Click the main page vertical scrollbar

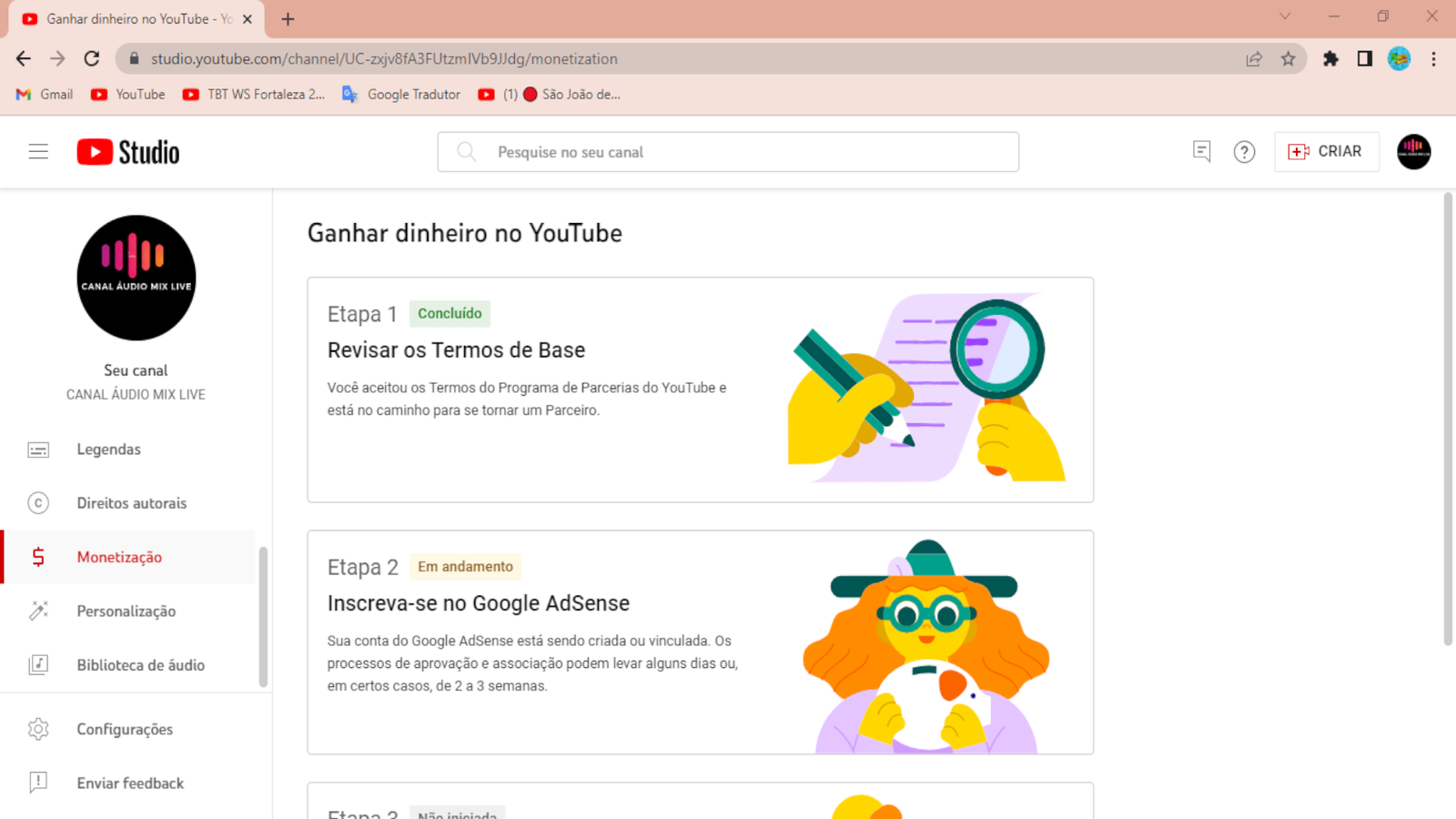(x=1448, y=419)
